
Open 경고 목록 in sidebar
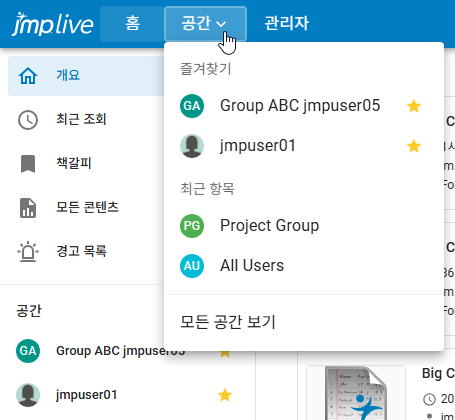point(81,251)
